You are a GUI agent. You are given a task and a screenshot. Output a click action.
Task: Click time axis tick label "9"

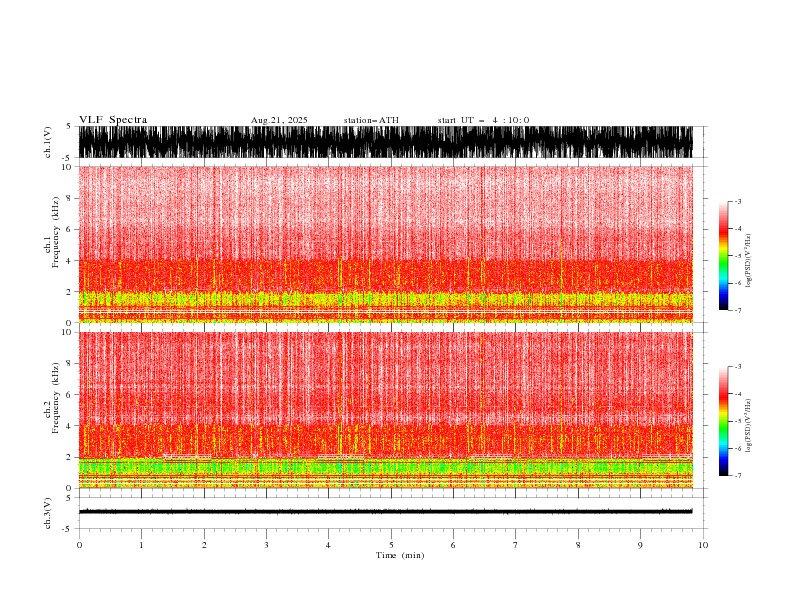(640, 545)
